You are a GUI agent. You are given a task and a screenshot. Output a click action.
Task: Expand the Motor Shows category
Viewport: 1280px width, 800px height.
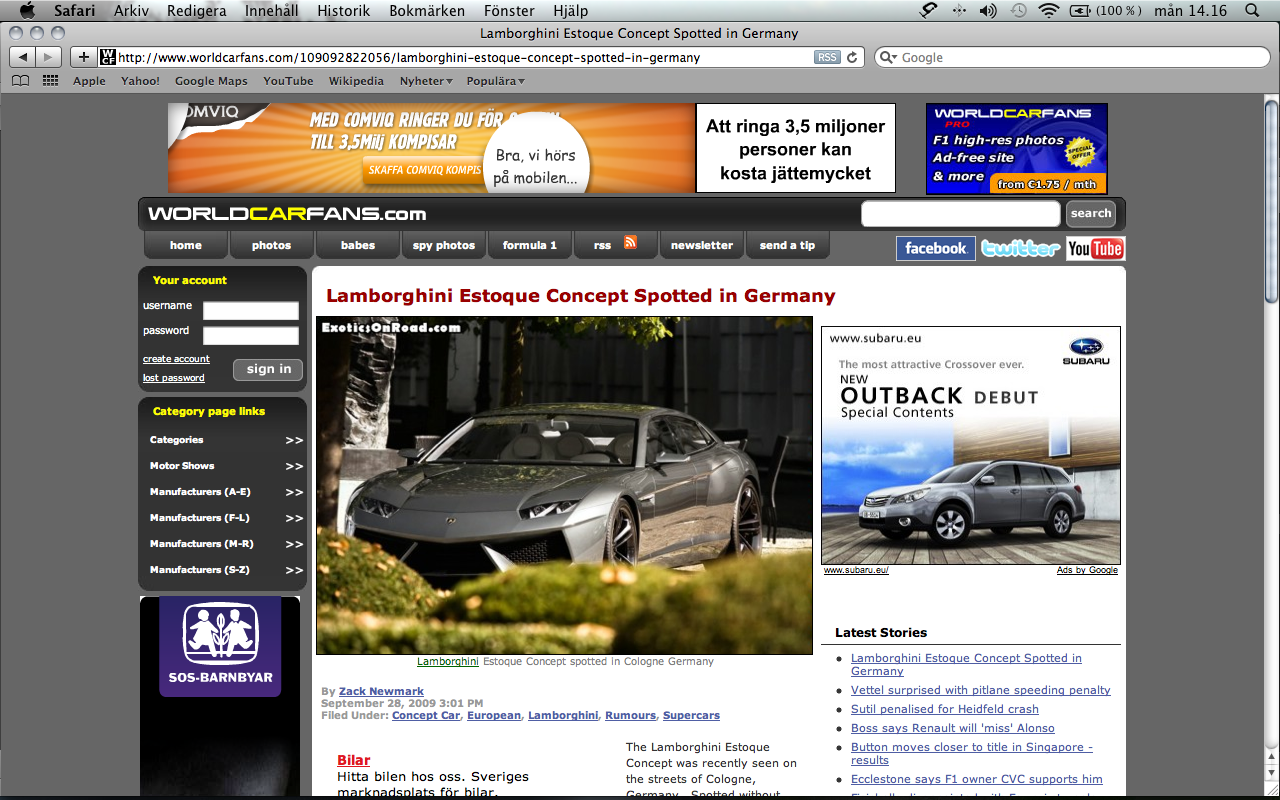[294, 466]
